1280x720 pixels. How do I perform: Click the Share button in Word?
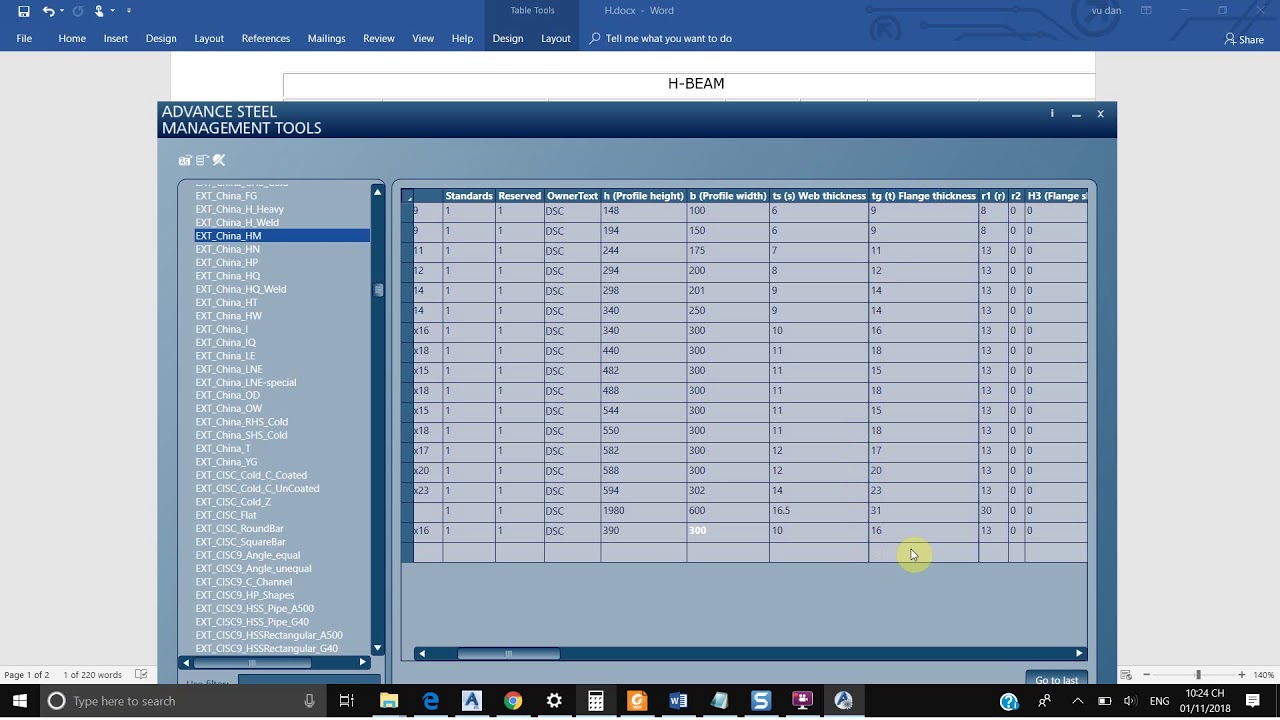(1244, 39)
